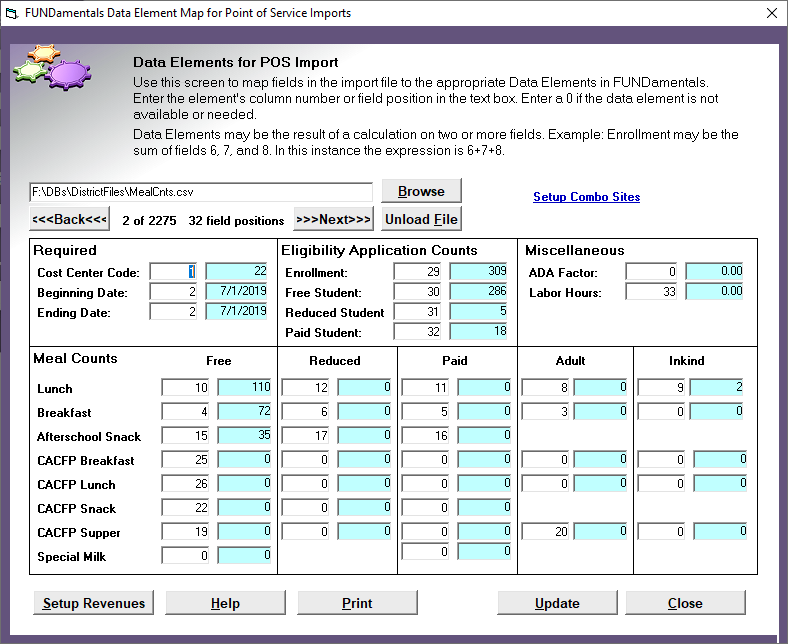Click the title bar application icon

pos(12,13)
